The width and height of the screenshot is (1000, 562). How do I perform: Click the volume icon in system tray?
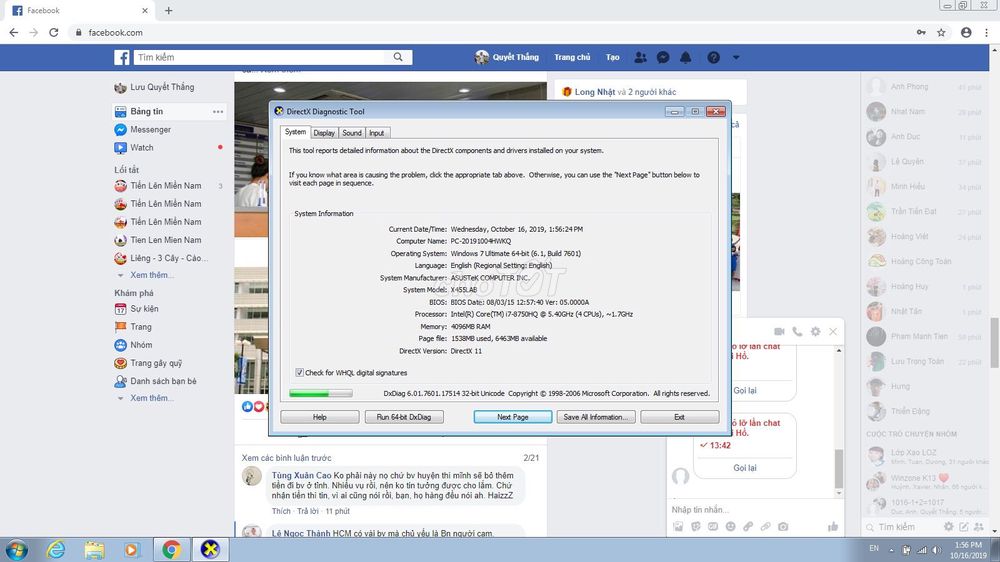click(936, 550)
